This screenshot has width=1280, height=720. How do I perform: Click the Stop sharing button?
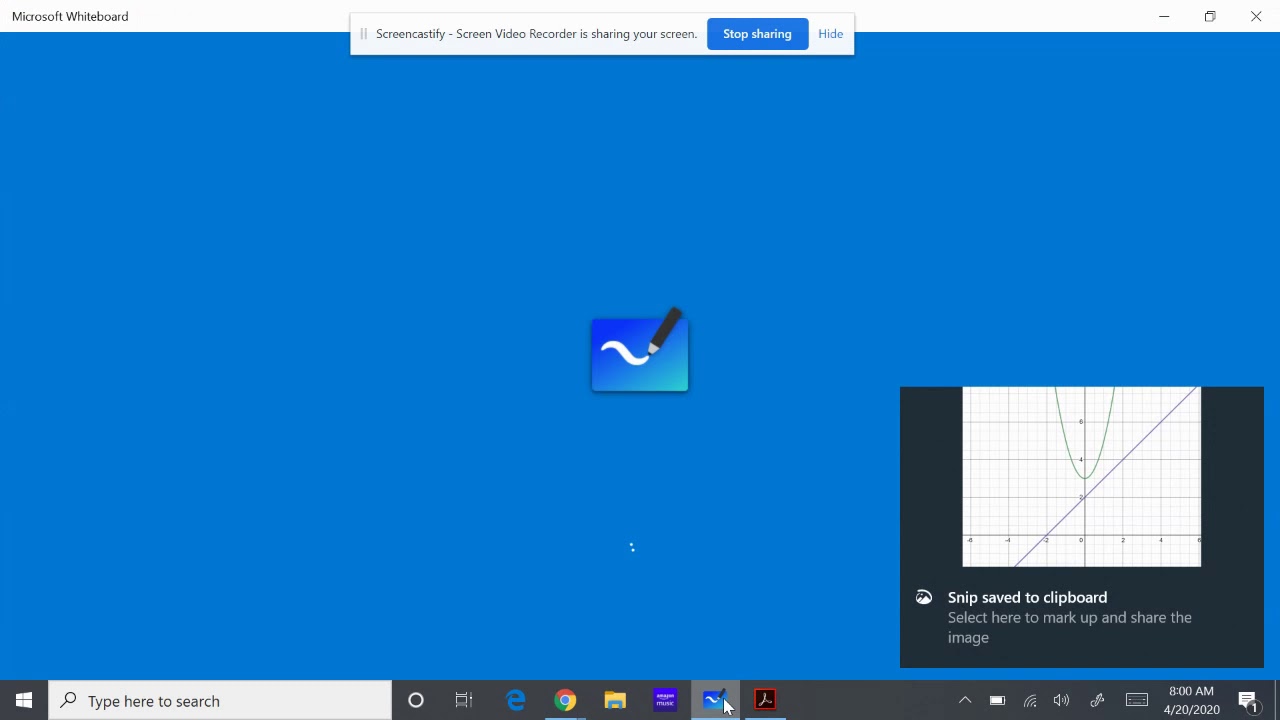click(x=757, y=34)
